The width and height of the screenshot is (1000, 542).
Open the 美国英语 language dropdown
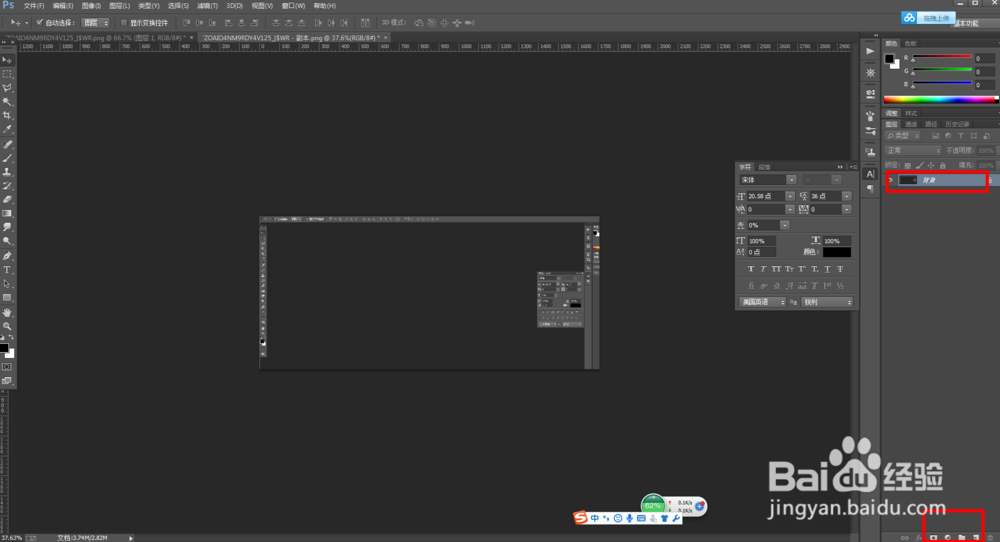[762, 302]
